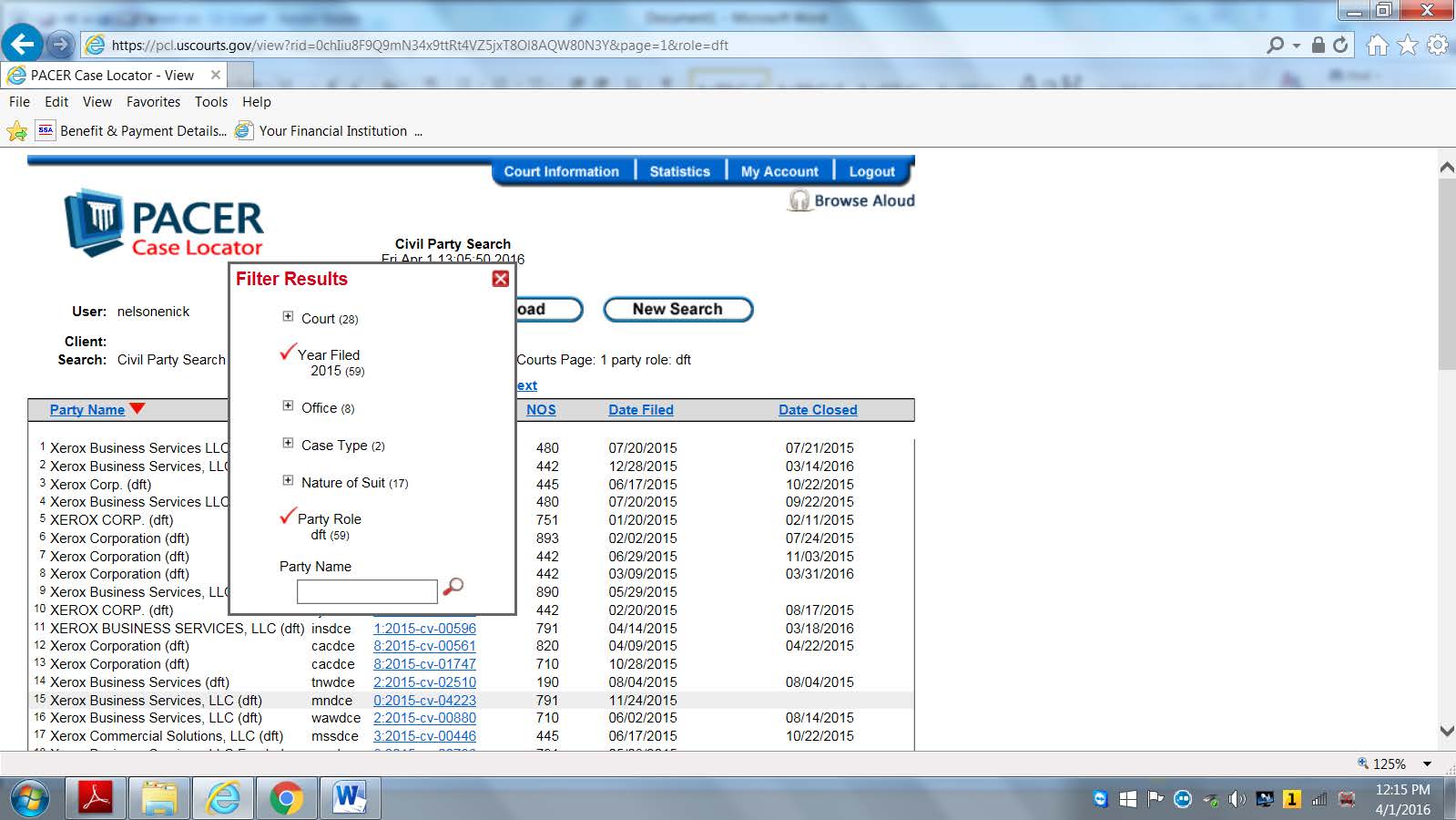The width and height of the screenshot is (1456, 820).
Task: Open case link 1:2015-cv-00596
Action: (424, 629)
